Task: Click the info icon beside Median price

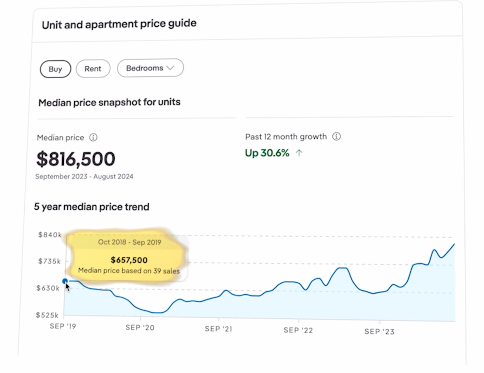Action: [93, 137]
